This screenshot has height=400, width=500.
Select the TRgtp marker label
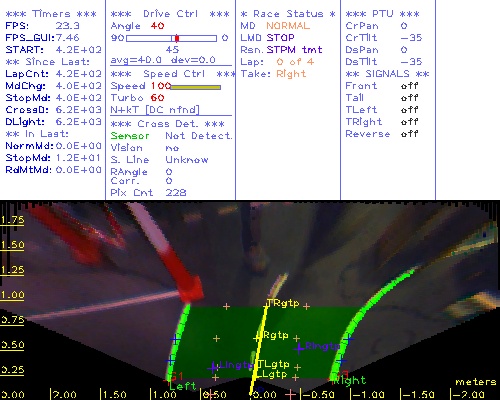point(283,303)
